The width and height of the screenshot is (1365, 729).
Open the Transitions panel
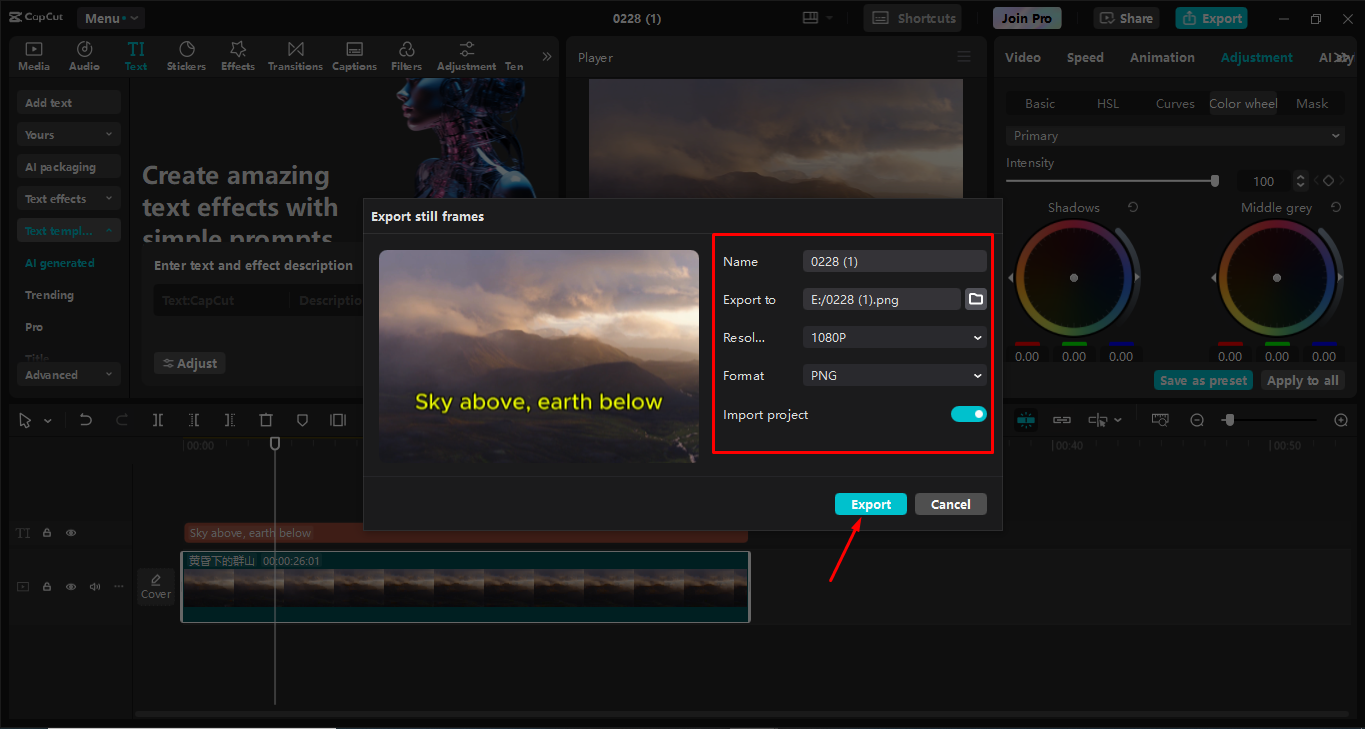click(295, 55)
